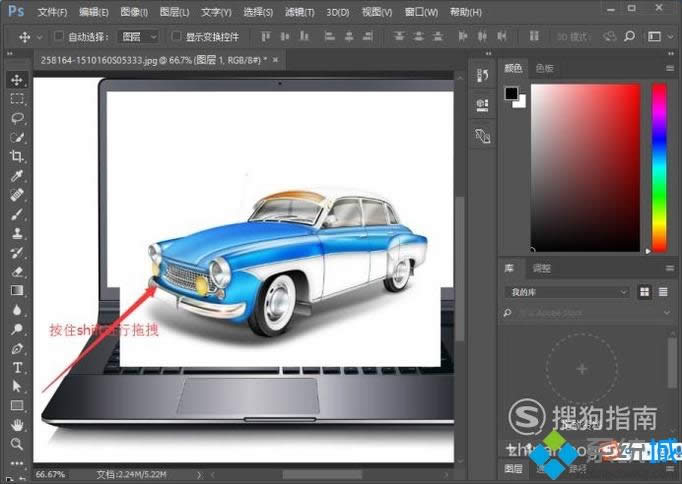Open the 文件(F) menu
The width and height of the screenshot is (682, 484).
(x=52, y=12)
